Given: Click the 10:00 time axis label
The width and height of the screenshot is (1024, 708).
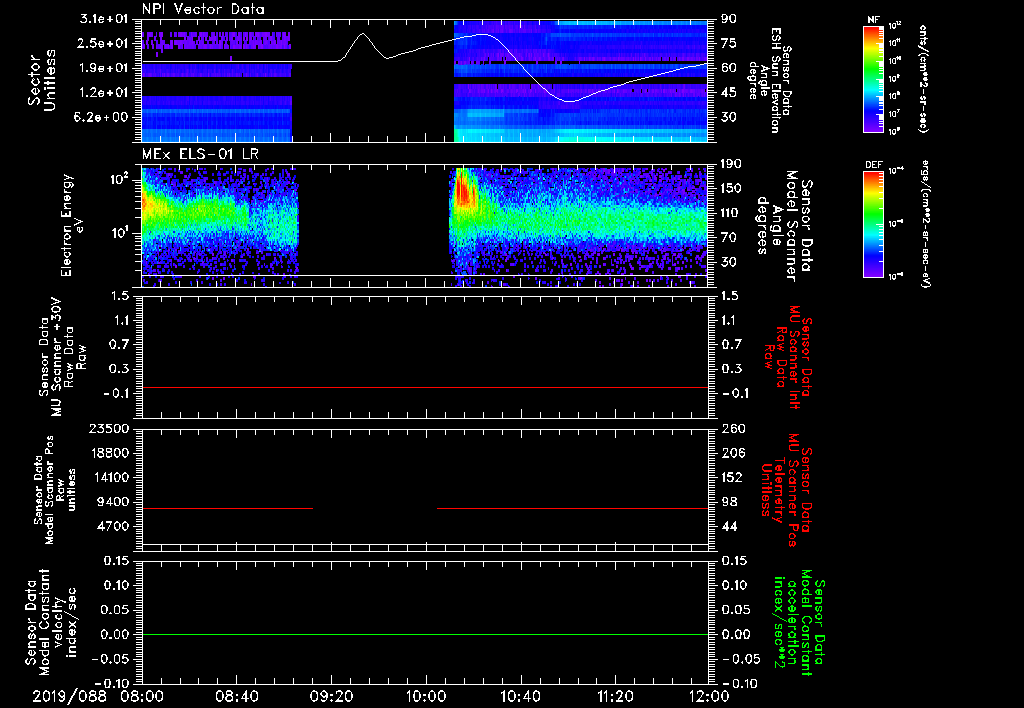Looking at the screenshot, I should (426, 696).
